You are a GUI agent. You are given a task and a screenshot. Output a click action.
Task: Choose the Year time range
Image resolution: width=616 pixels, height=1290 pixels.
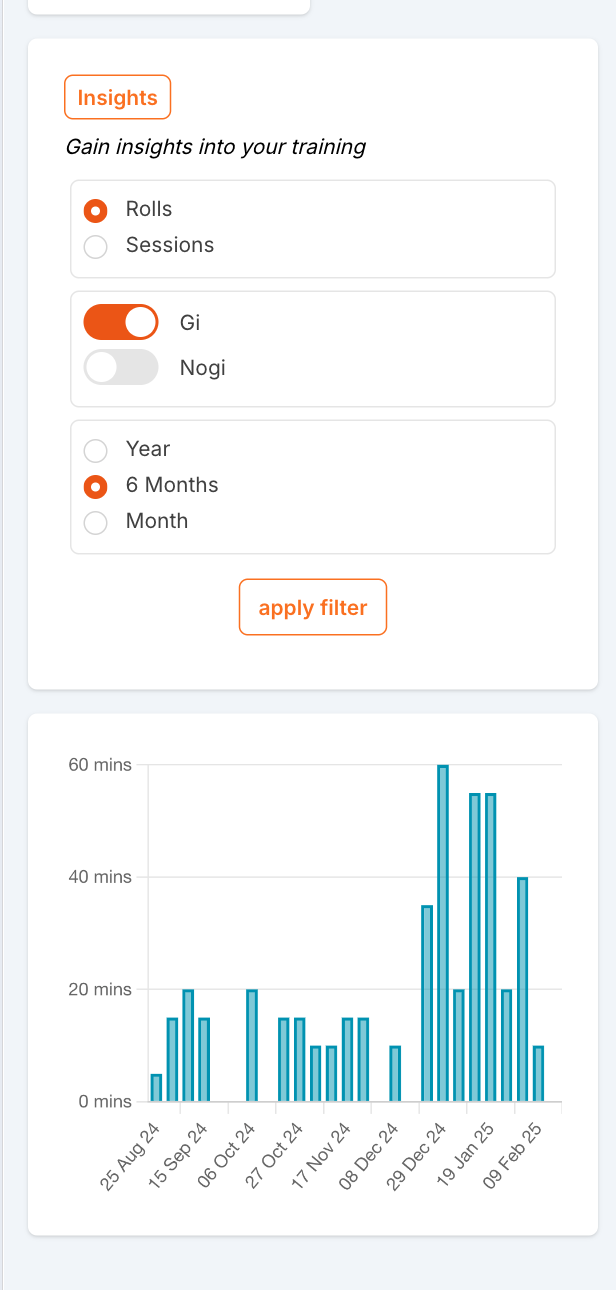pyautogui.click(x=96, y=450)
